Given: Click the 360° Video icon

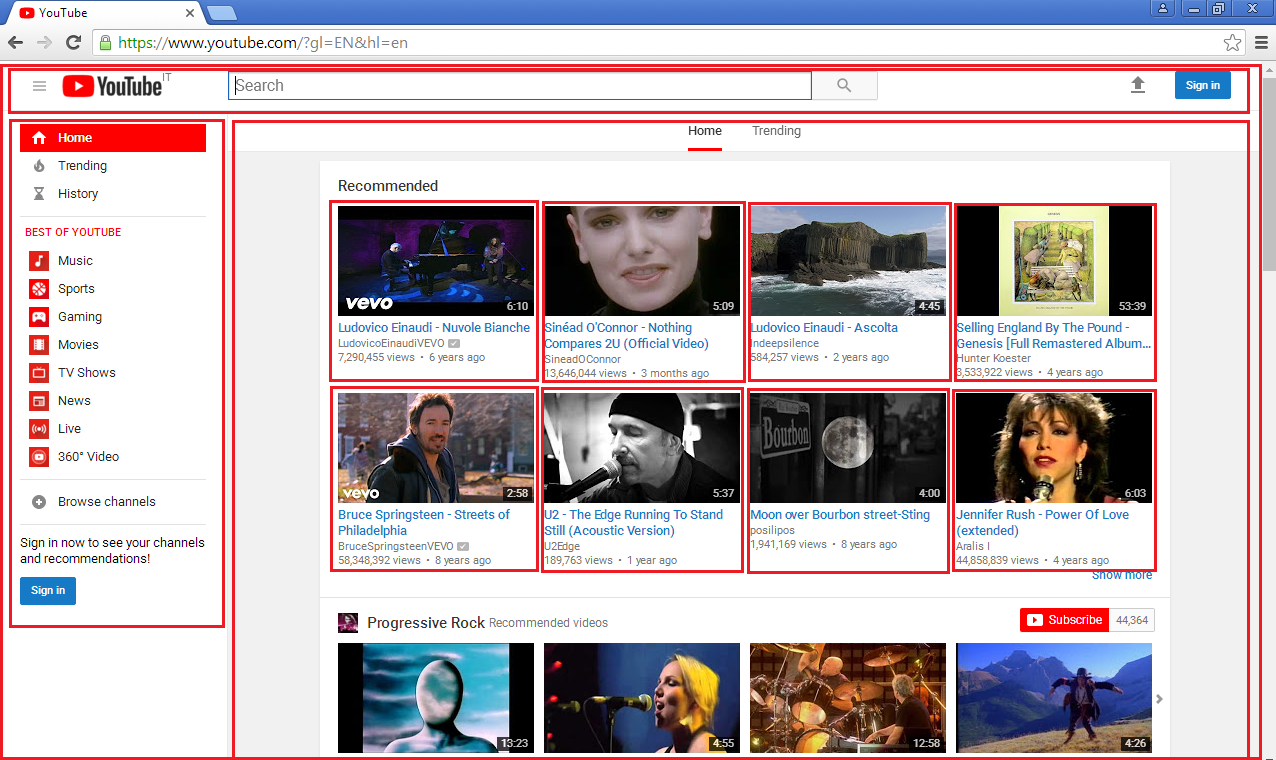Looking at the screenshot, I should (39, 457).
